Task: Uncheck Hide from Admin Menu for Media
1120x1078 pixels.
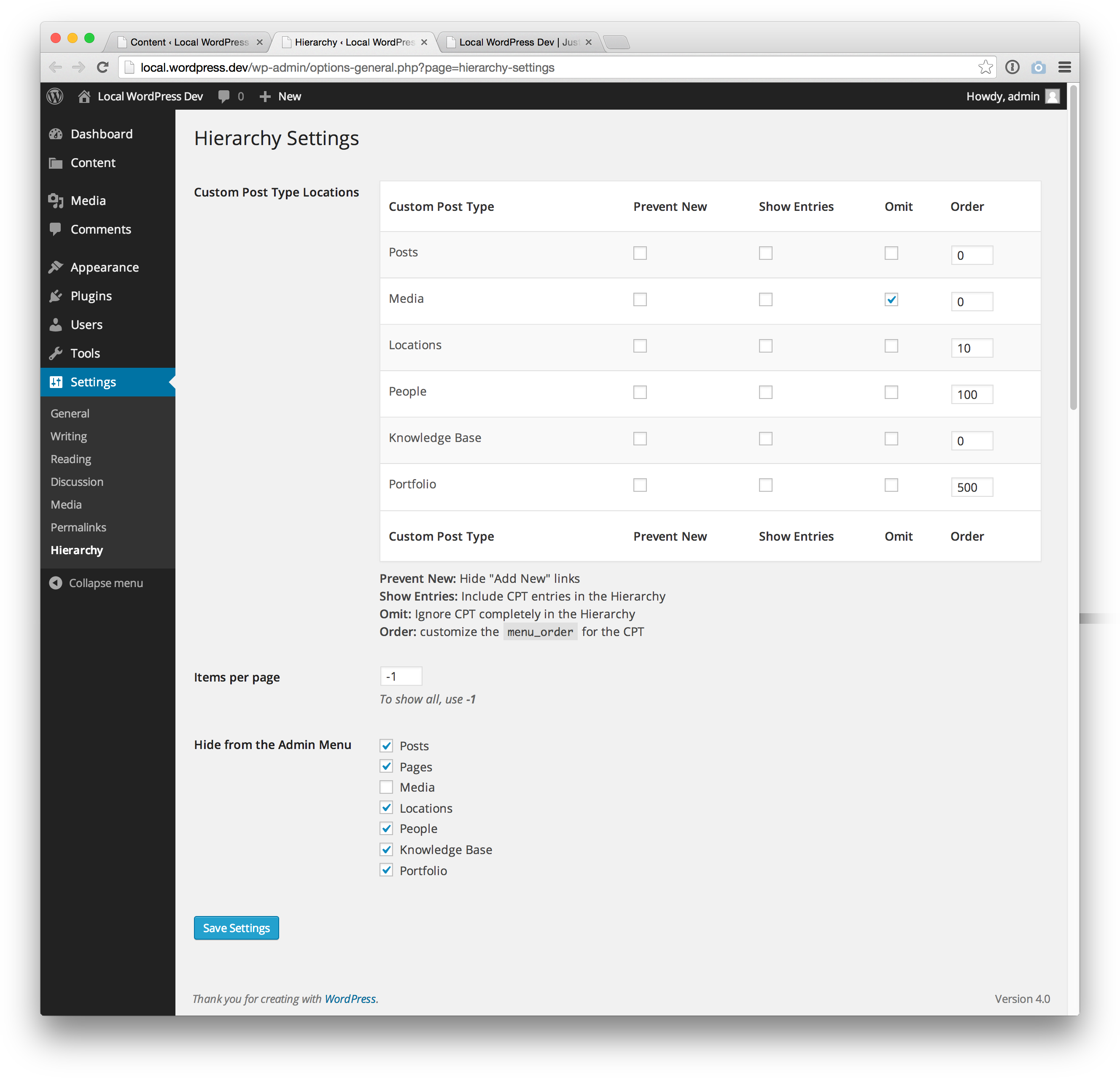Action: pos(387,787)
